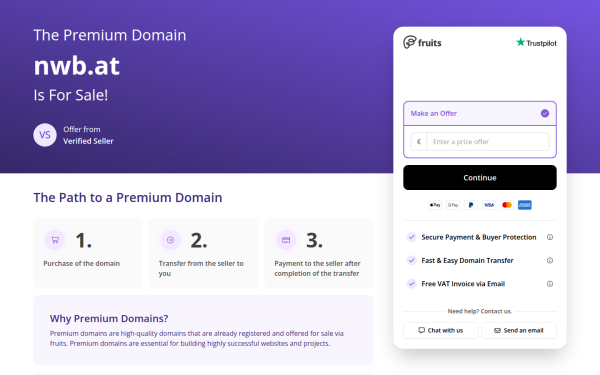Click the Secure Payment checkmark icon

coord(411,237)
